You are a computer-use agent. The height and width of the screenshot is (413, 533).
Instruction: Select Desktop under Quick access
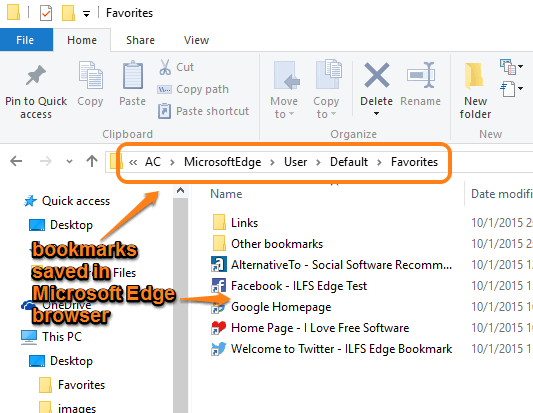click(61, 225)
